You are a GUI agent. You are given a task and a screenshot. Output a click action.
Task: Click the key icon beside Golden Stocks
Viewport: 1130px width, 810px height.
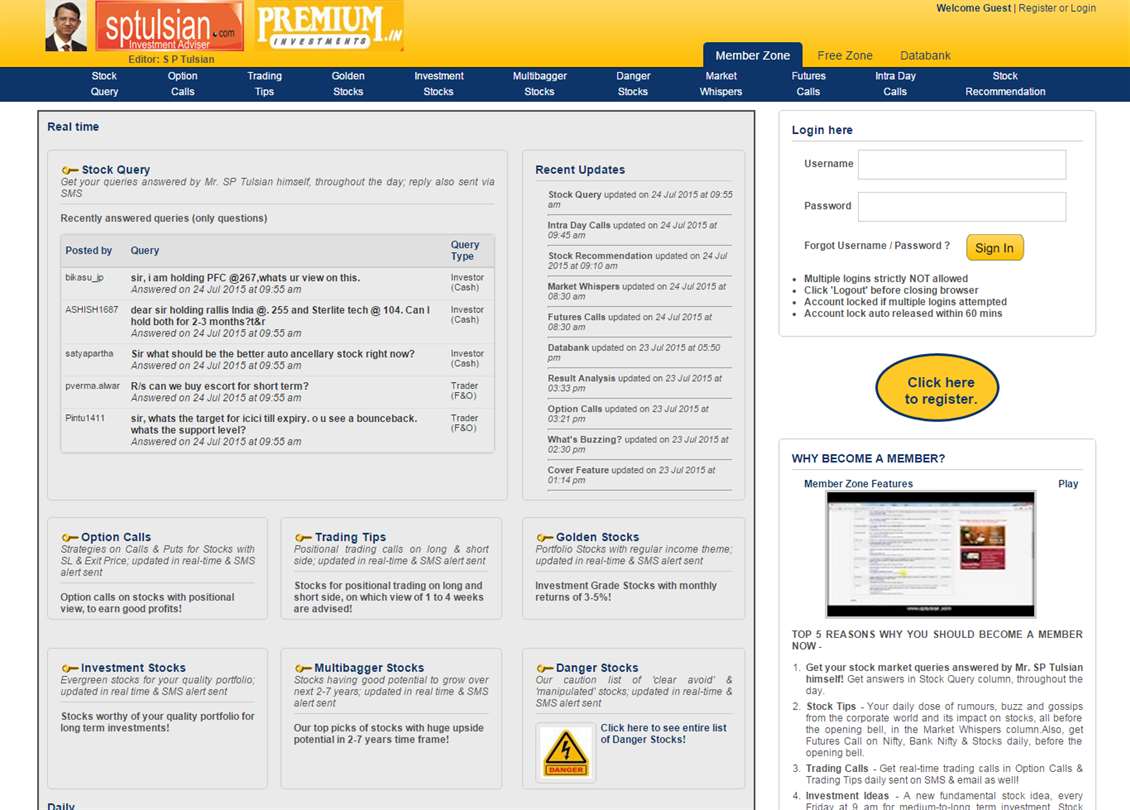(x=545, y=538)
